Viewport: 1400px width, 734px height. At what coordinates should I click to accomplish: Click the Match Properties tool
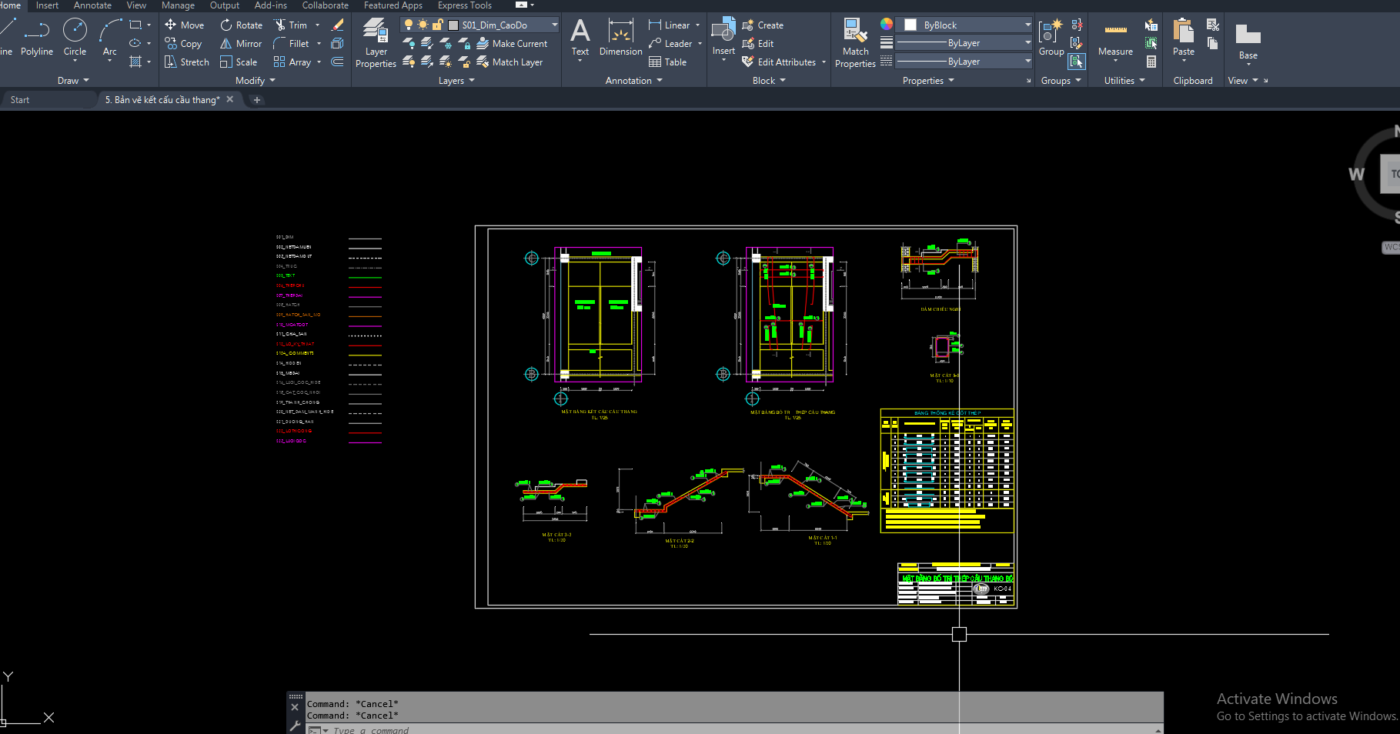tap(855, 42)
